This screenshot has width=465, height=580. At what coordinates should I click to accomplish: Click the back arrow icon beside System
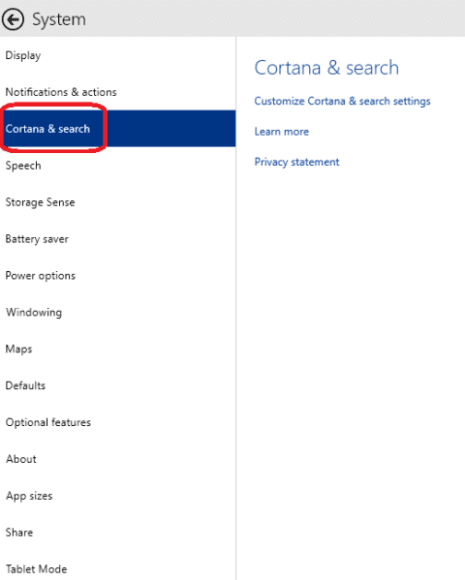(13, 19)
